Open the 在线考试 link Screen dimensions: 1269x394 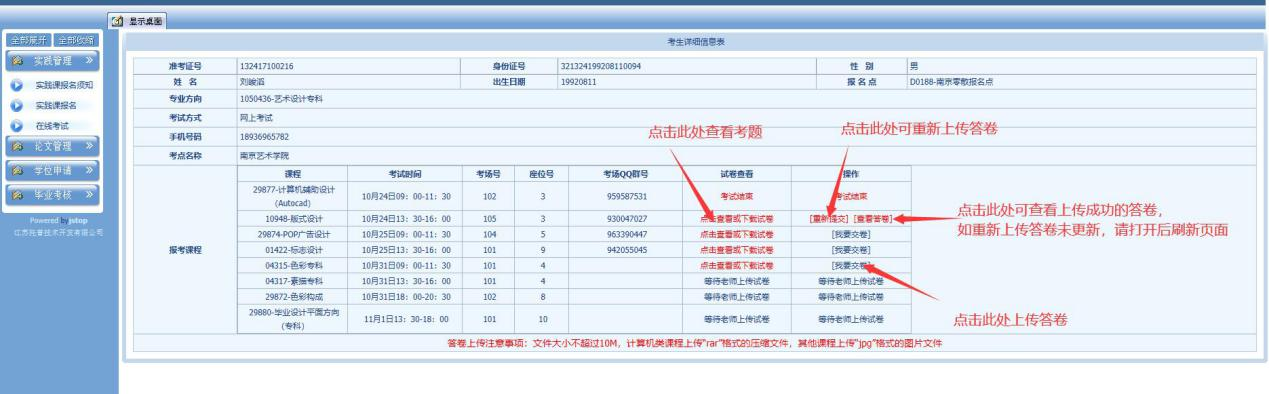(52, 125)
